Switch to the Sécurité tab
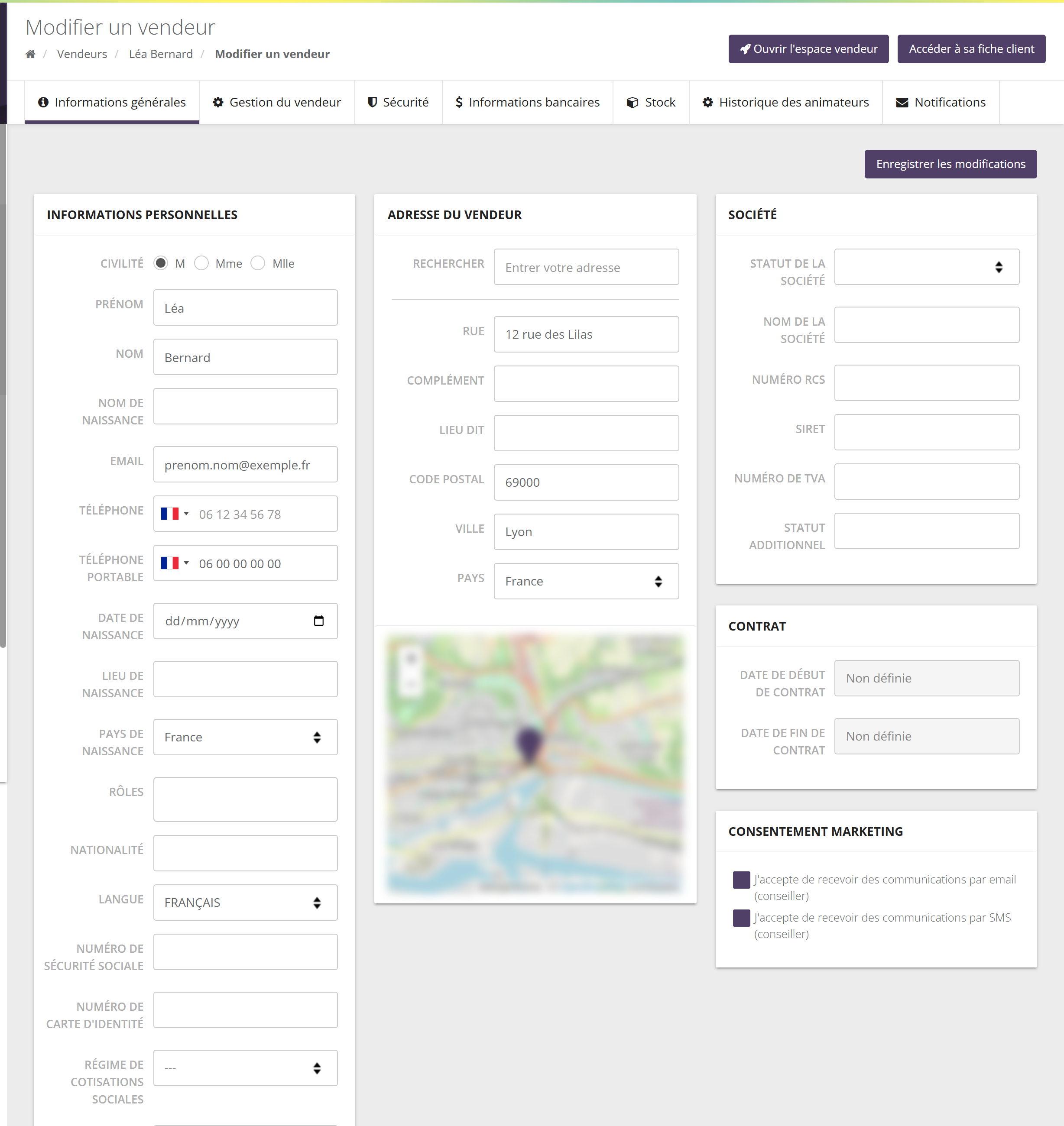Screen dimensions: 1064x1126 pyautogui.click(x=398, y=102)
